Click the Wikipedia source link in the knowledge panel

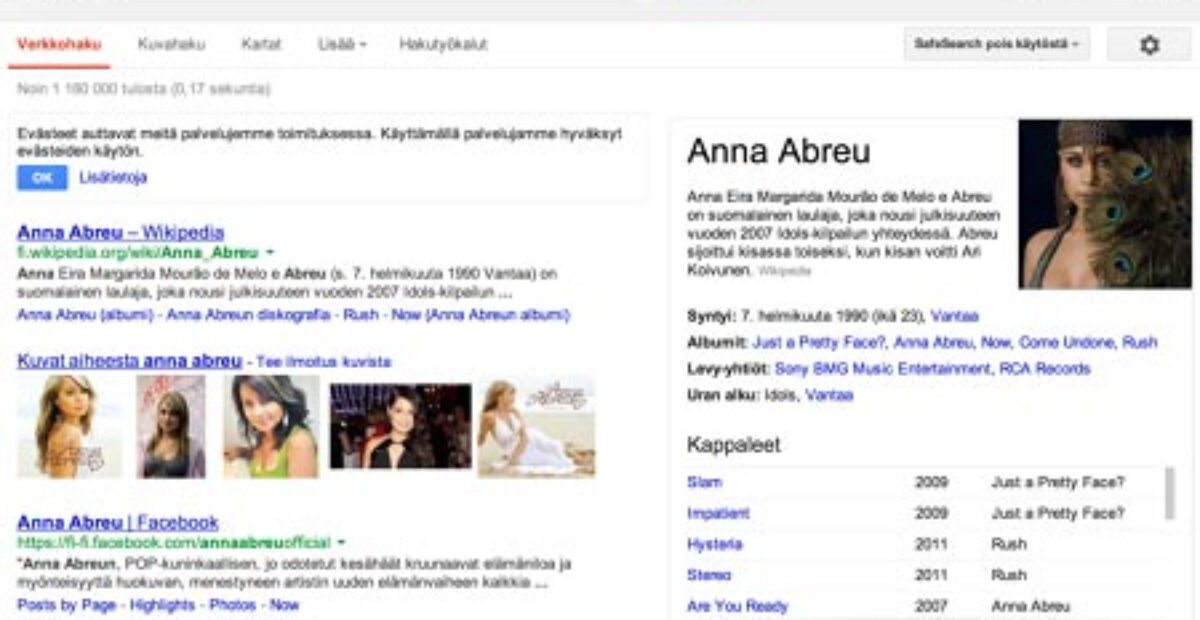[784, 271]
